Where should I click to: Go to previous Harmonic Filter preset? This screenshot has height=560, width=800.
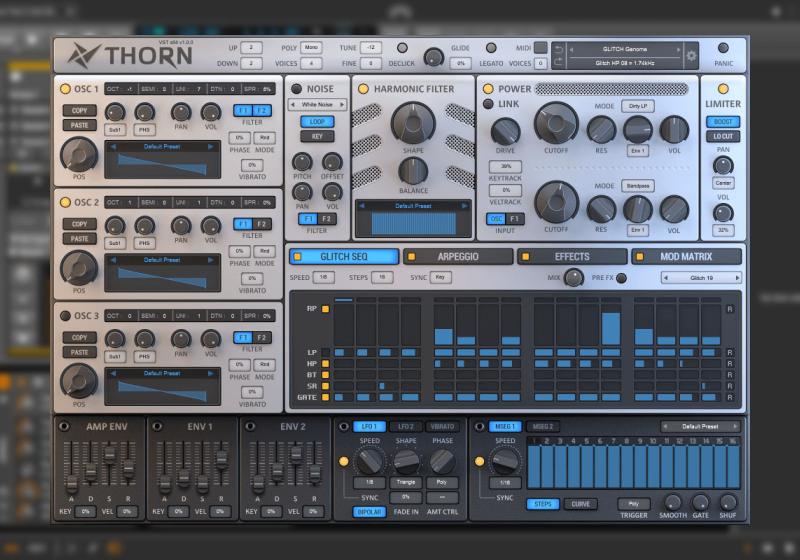pos(362,206)
